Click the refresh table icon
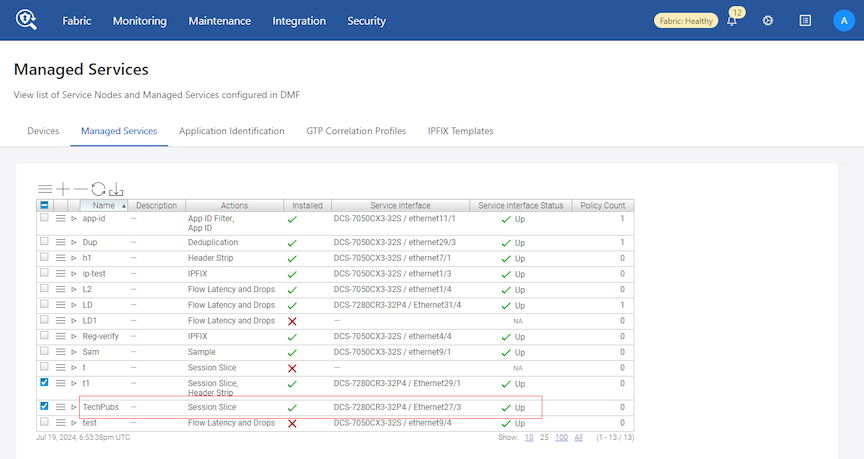The image size is (864, 459). (98, 190)
